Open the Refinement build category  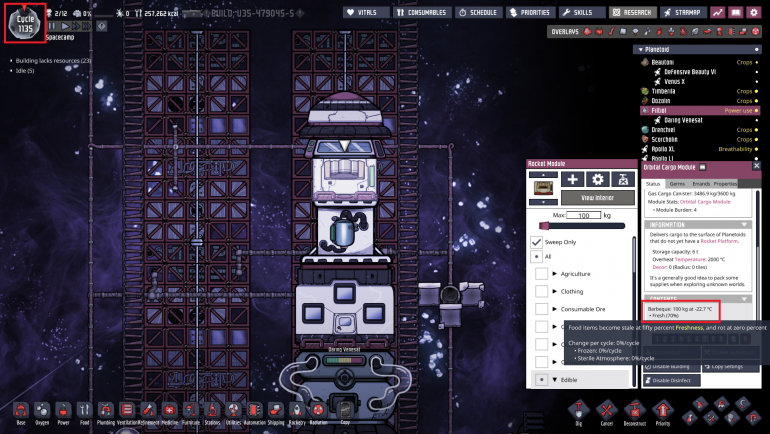148,410
